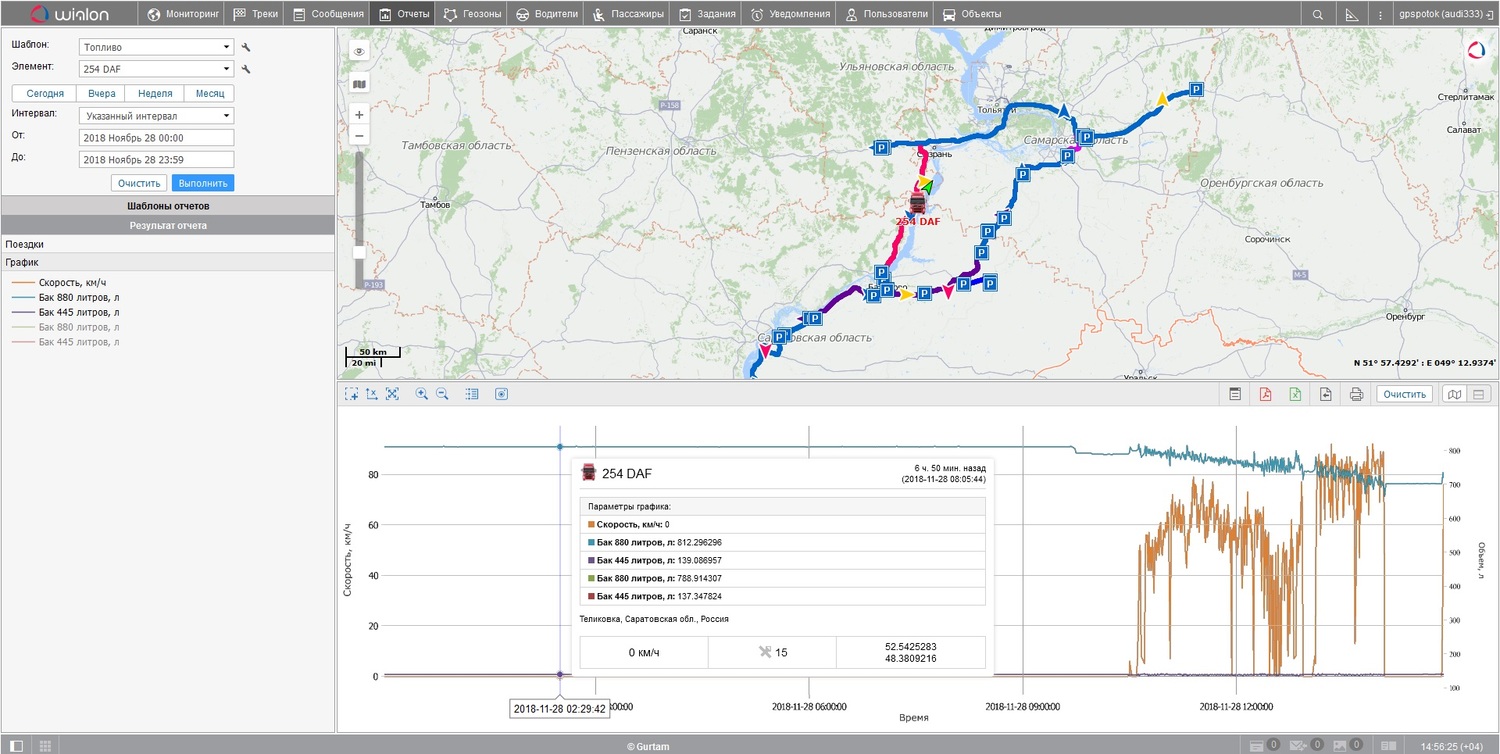Click the spinning Wialon icon on map corner

coord(1475,51)
